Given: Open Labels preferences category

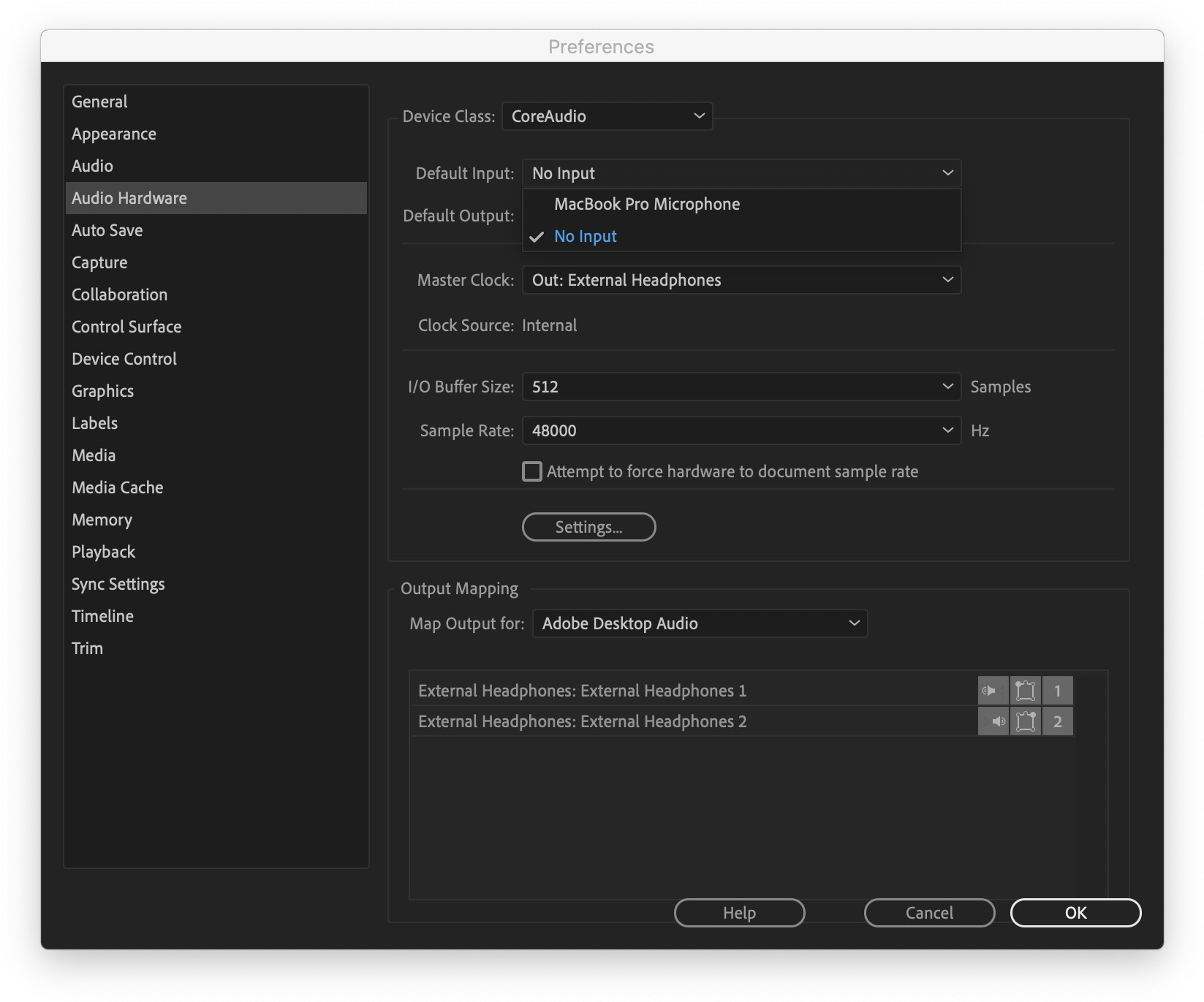Looking at the screenshot, I should click(x=216, y=423).
